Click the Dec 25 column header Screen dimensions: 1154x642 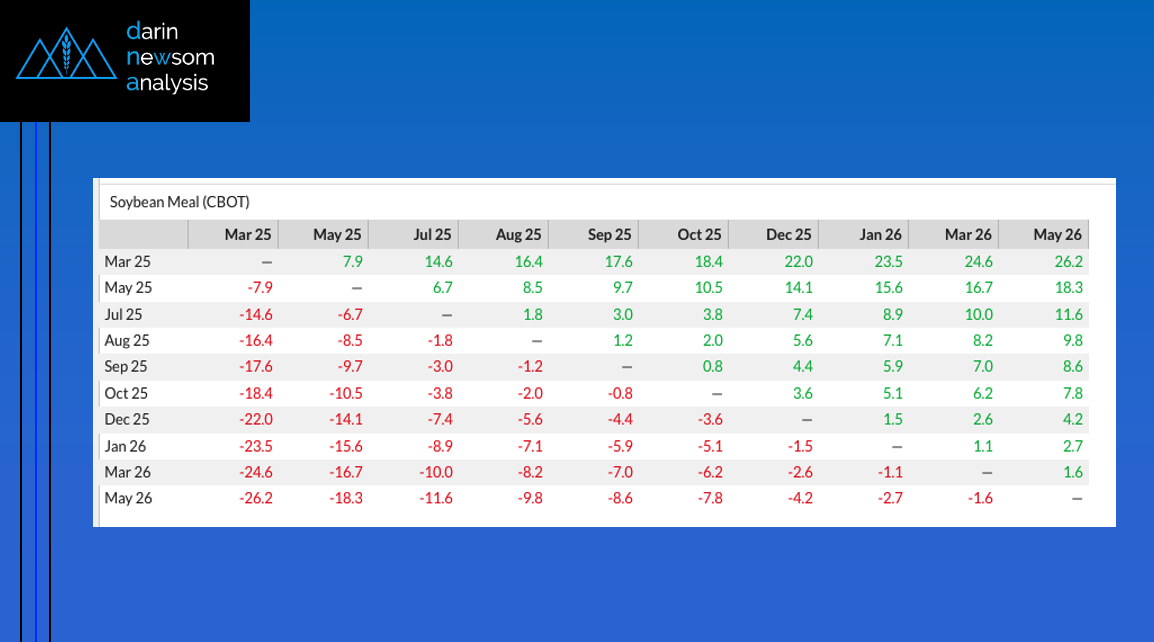pyautogui.click(x=788, y=235)
